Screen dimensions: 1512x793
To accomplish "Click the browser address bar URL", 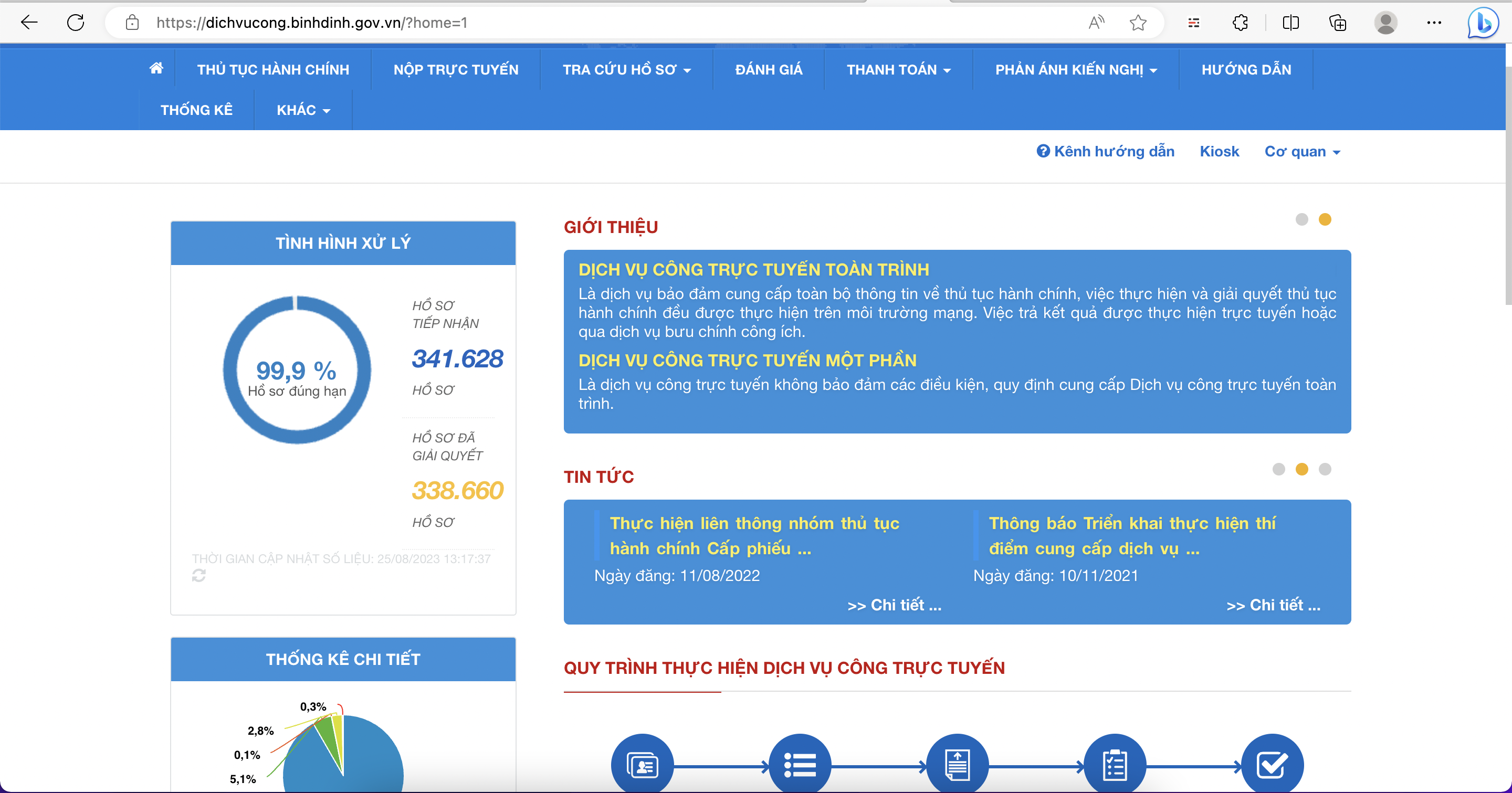I will click(312, 23).
